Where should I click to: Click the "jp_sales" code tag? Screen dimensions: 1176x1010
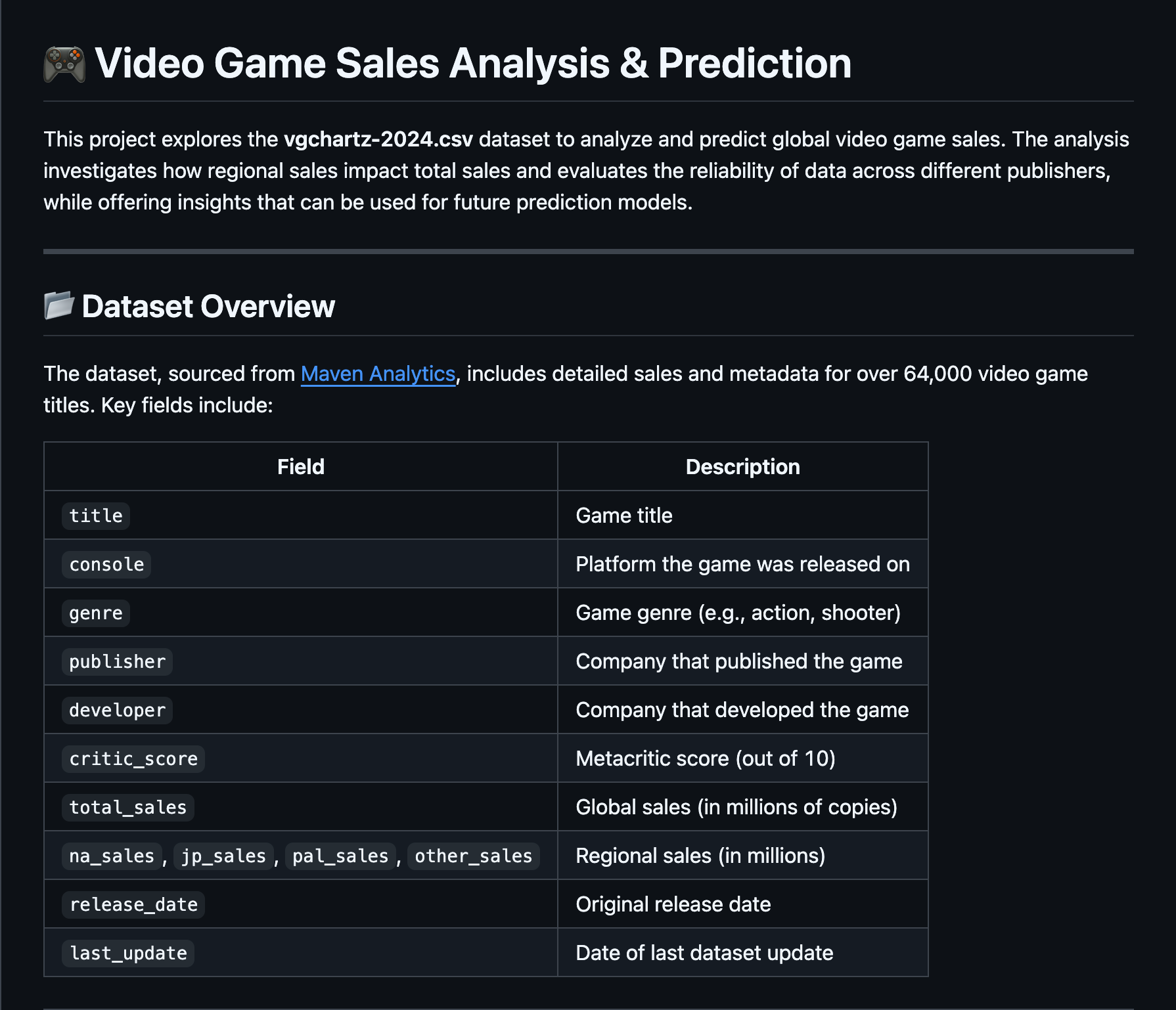pyautogui.click(x=223, y=856)
